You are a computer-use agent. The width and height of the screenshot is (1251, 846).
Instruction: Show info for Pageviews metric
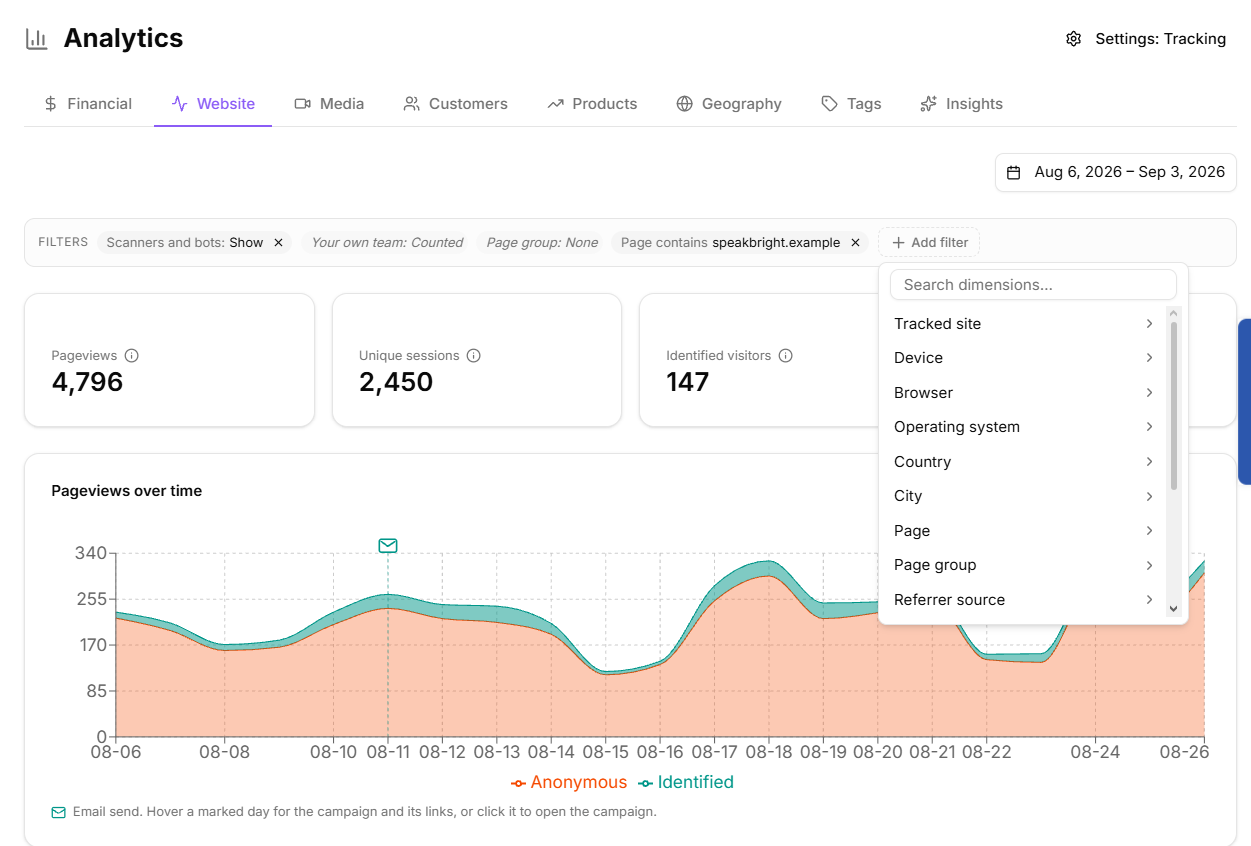coord(132,355)
